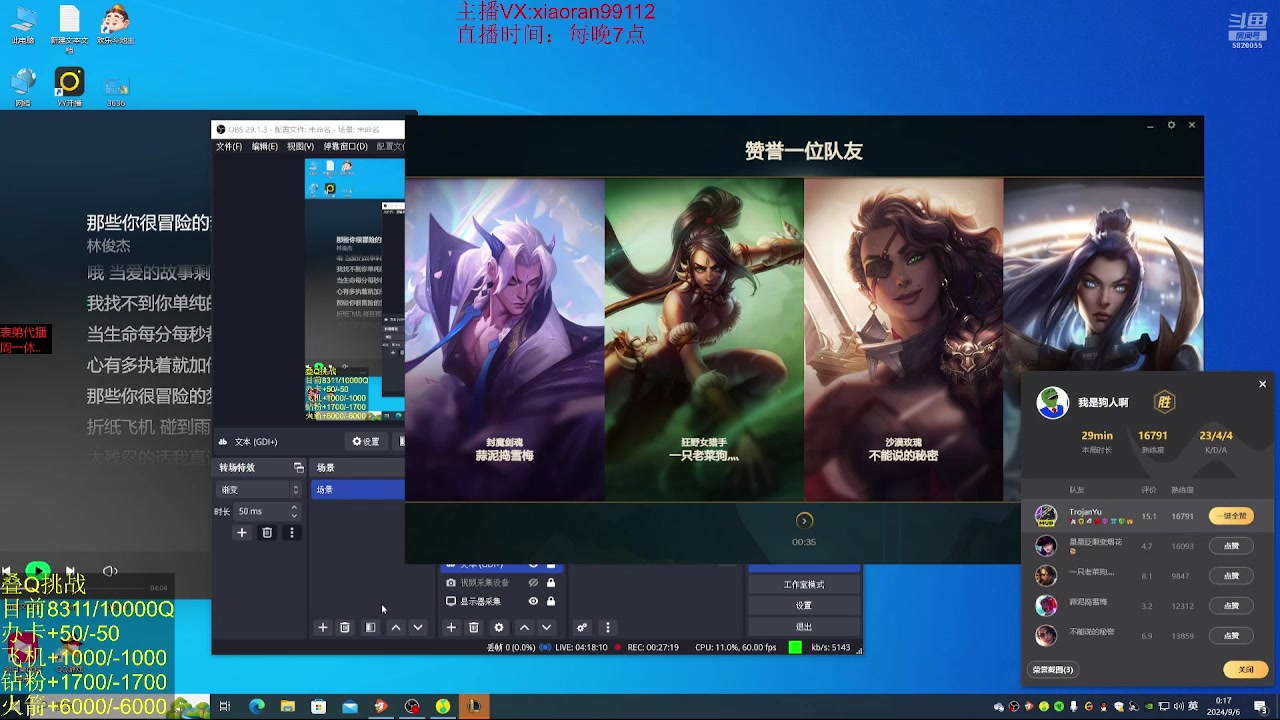Image resolution: width=1280 pixels, height=720 pixels.
Task: Open Mail app from taskbar
Action: [349, 706]
